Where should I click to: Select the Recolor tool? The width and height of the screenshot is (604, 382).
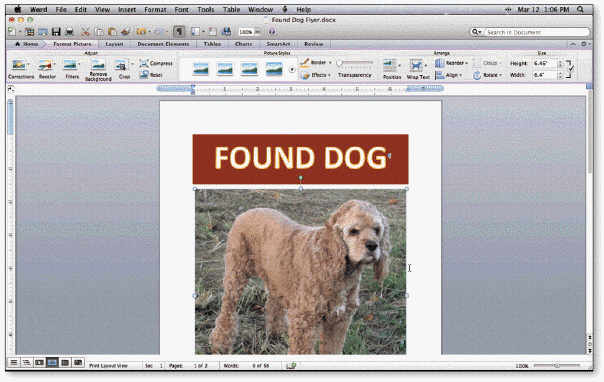tap(45, 65)
